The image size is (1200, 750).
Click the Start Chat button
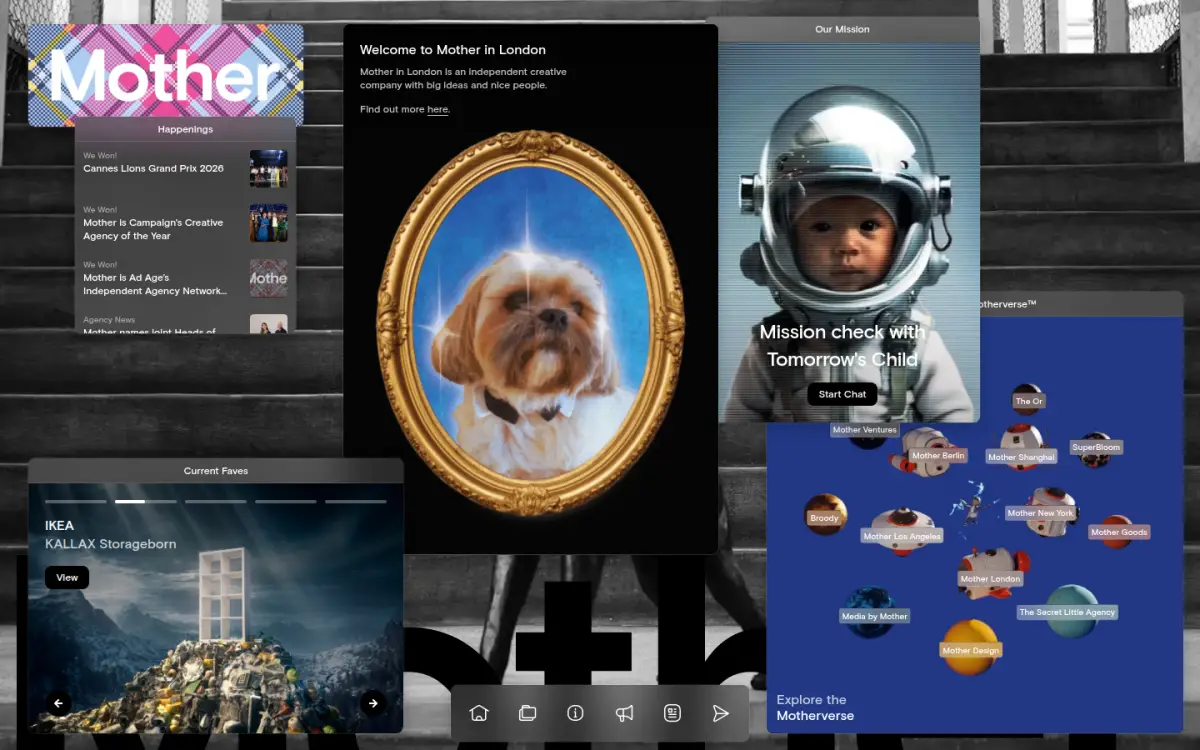pos(842,394)
